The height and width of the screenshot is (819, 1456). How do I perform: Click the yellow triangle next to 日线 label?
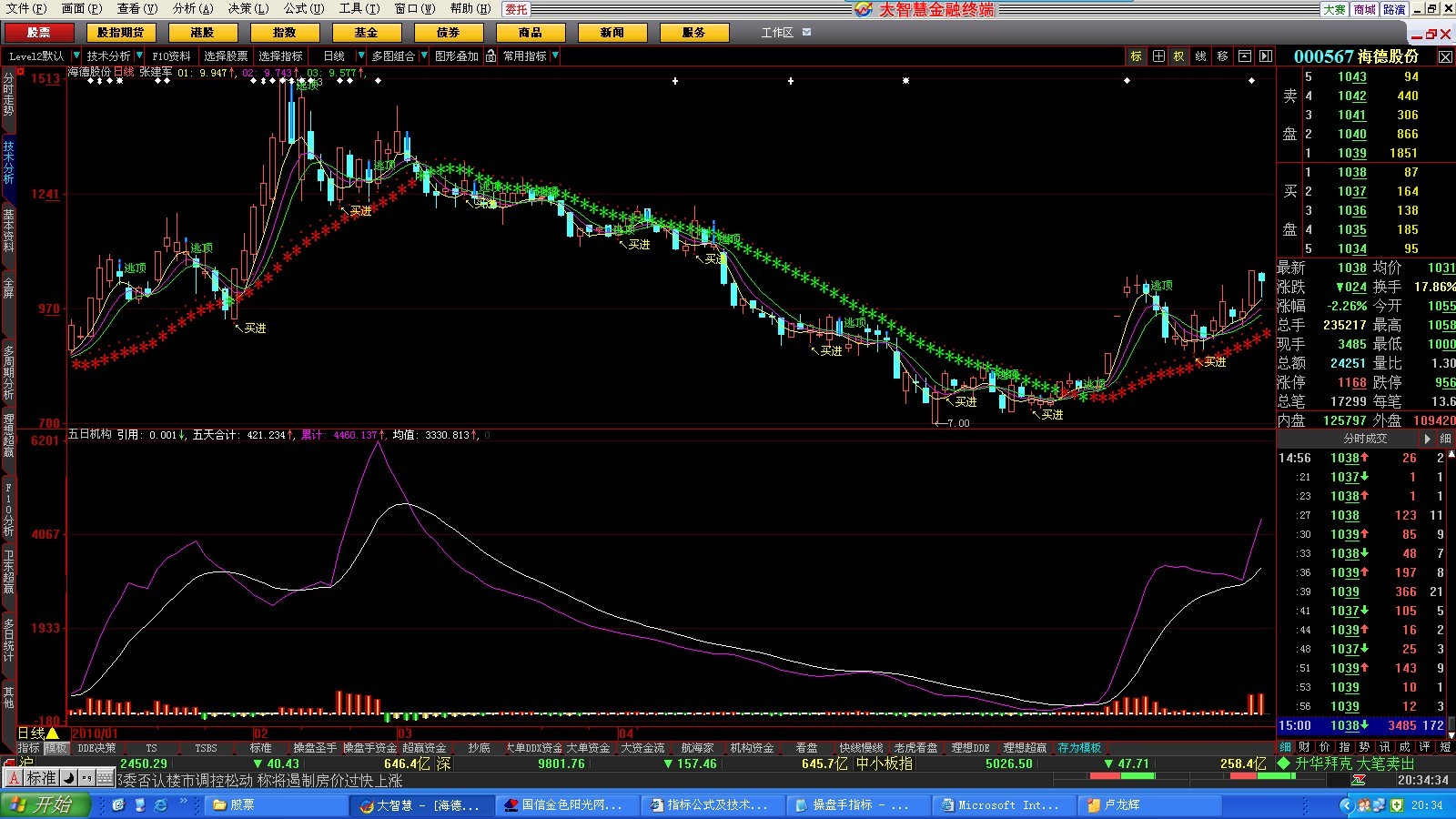[x=53, y=733]
